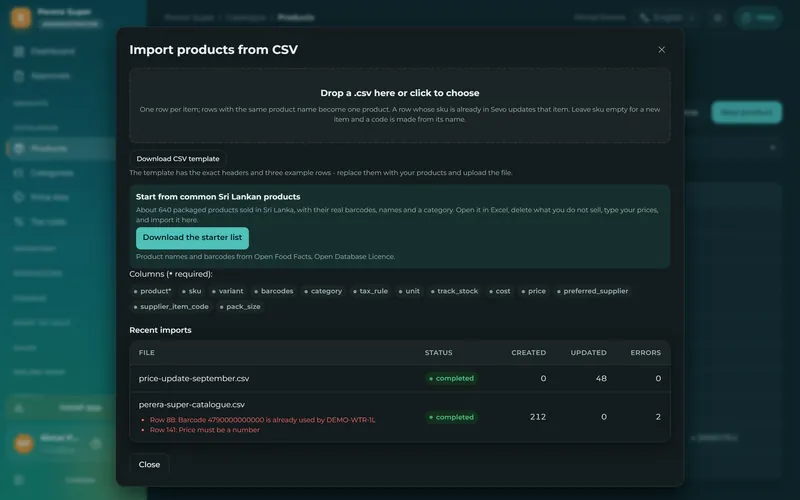Click the CSV drop zone to choose a file
The height and width of the screenshot is (500, 800).
point(399,106)
